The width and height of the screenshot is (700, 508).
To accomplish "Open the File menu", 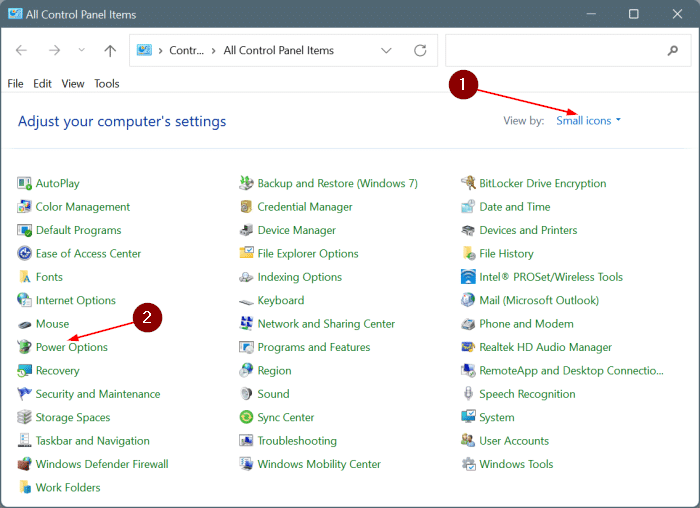I will [15, 83].
